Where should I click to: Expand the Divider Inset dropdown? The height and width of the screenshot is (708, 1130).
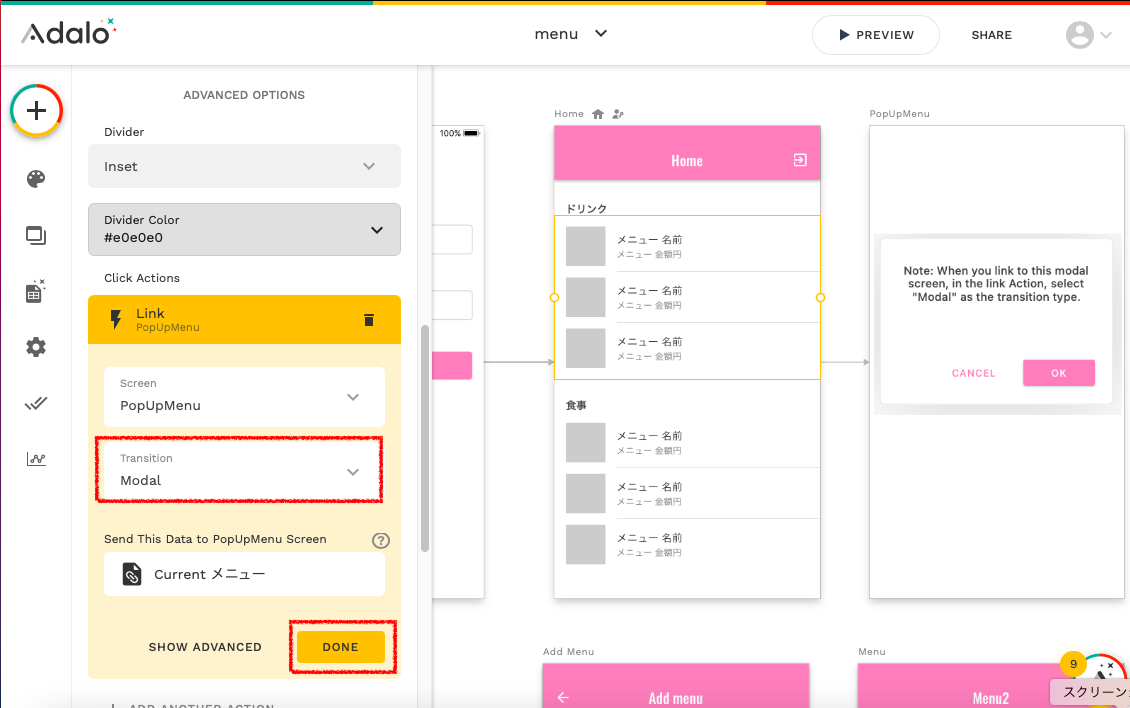pyautogui.click(x=244, y=166)
